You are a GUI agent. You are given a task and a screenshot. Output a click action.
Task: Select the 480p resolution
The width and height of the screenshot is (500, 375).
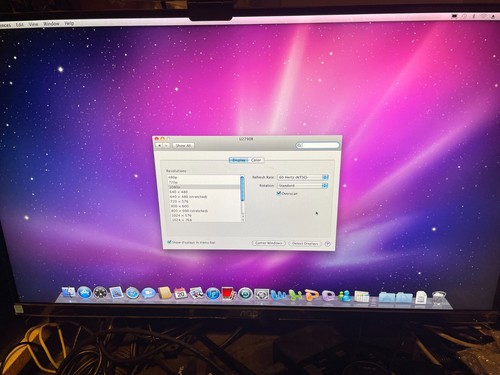(204, 178)
